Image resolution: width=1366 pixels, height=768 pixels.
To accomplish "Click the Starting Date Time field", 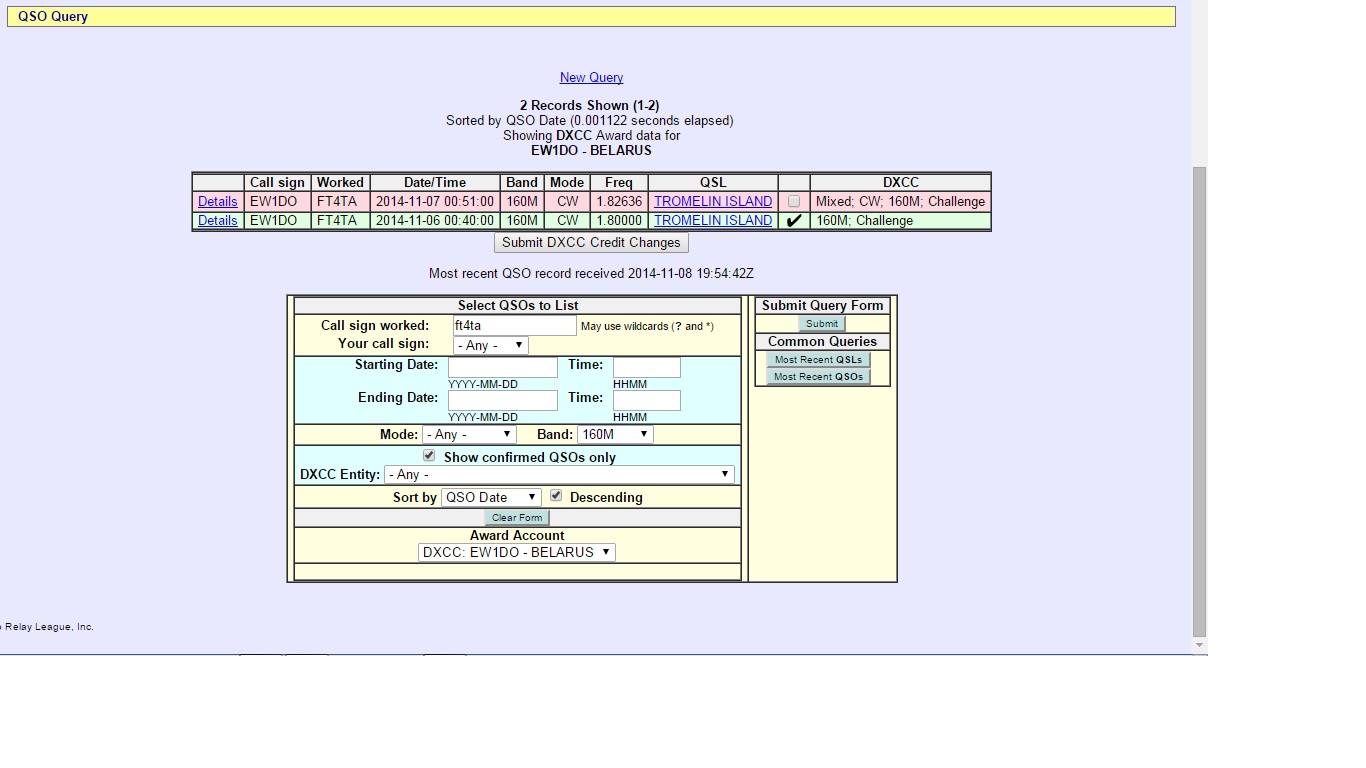I will click(x=646, y=368).
